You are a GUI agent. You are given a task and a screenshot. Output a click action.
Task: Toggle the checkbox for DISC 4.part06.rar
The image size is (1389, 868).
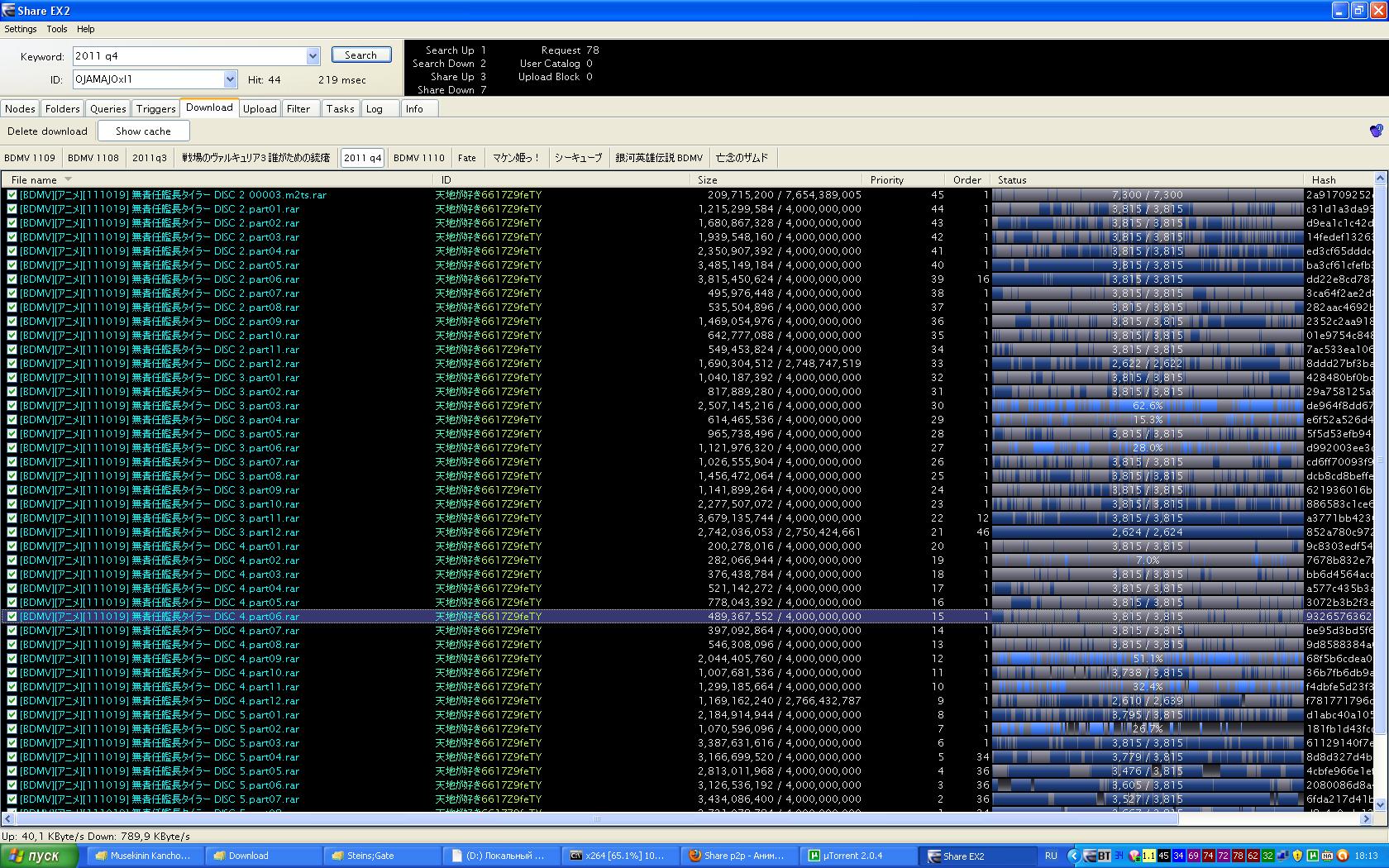pos(12,617)
